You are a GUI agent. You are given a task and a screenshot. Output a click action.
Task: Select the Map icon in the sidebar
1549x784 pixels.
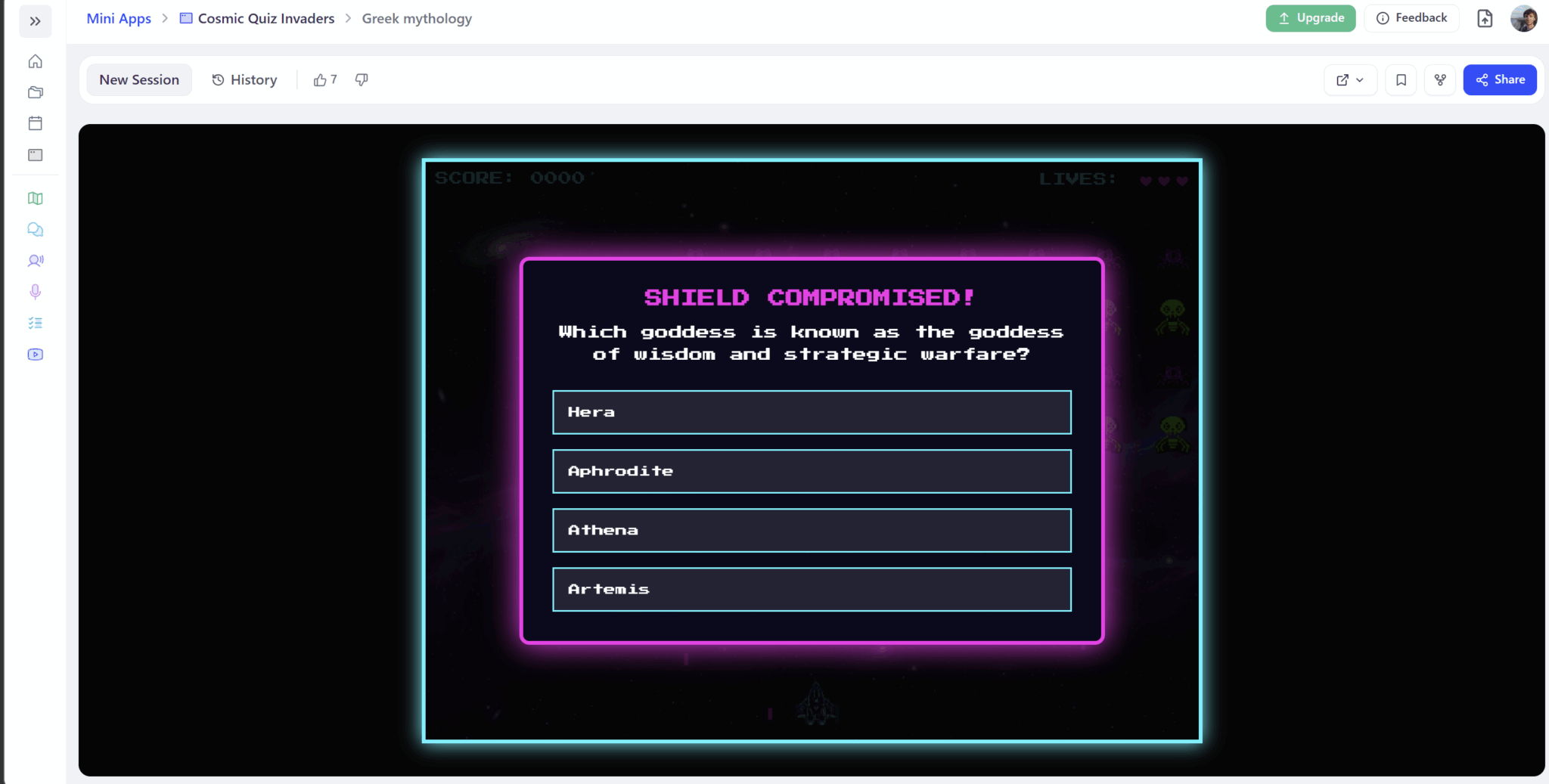pyautogui.click(x=35, y=198)
